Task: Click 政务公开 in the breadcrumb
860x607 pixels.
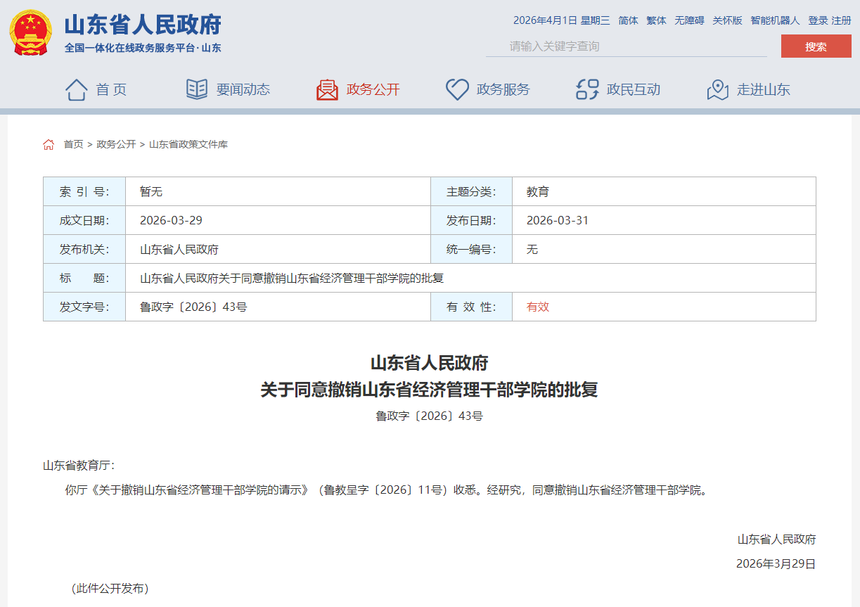Action: [116, 144]
